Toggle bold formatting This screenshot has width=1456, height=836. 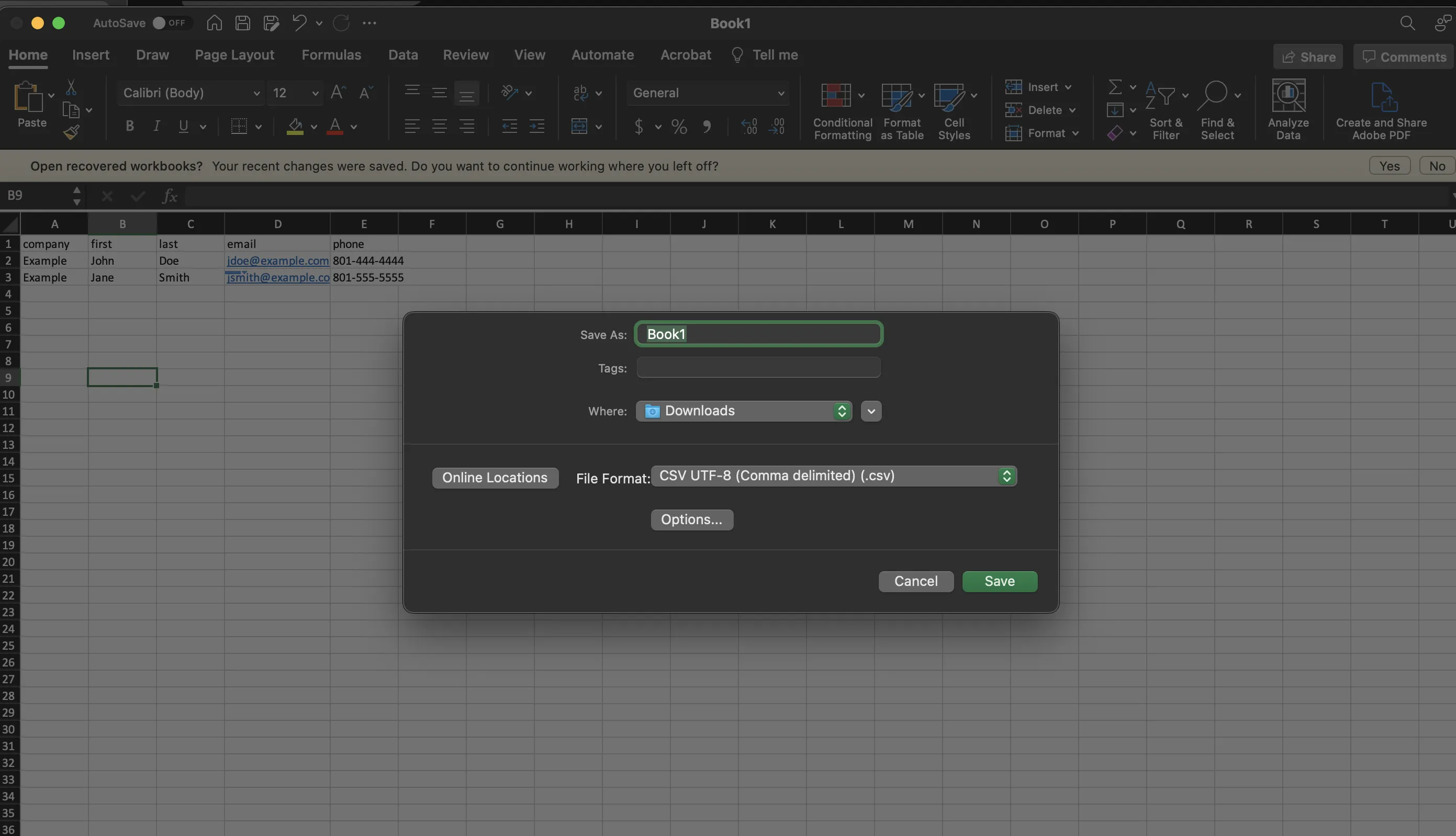point(129,126)
